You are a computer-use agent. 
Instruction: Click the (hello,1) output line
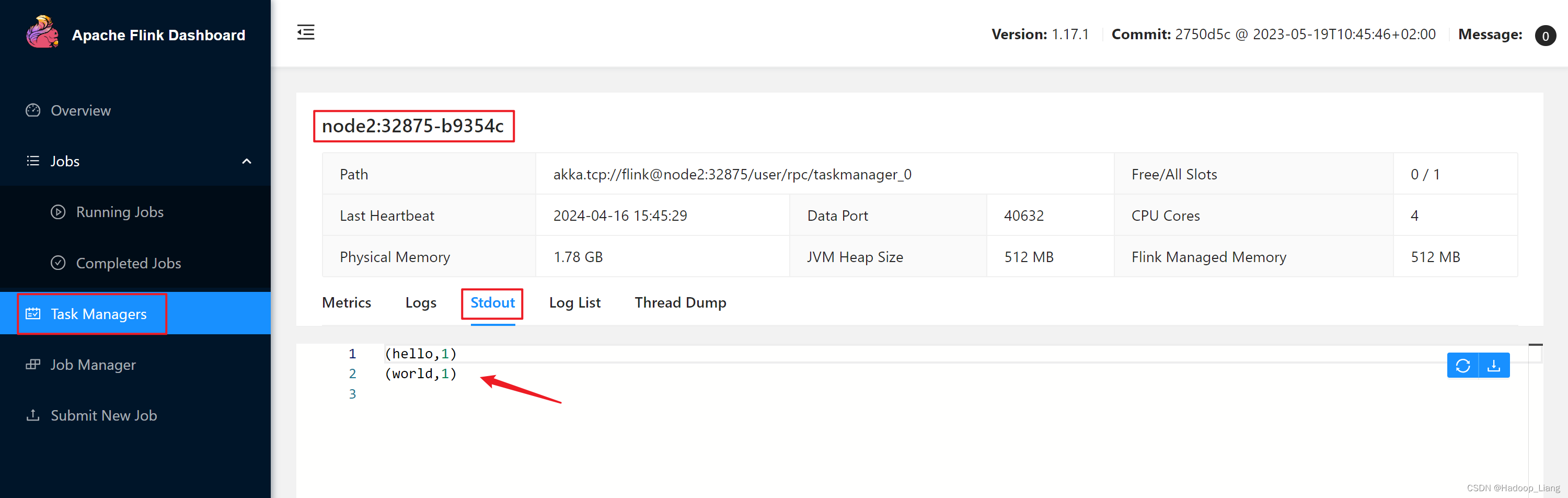(420, 354)
